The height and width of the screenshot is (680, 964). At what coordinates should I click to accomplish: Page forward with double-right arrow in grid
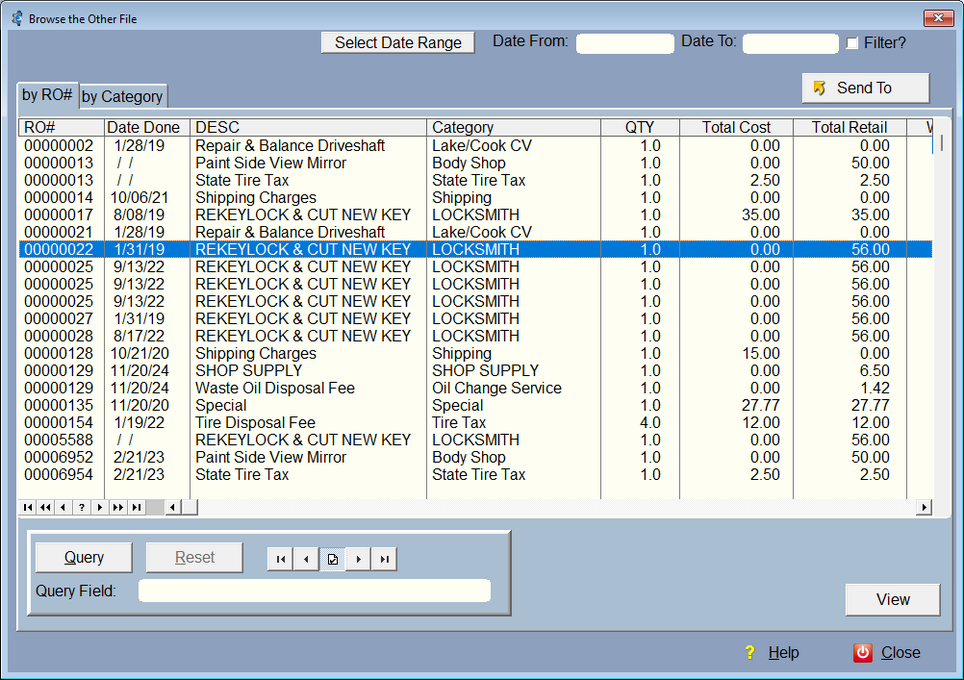tap(118, 507)
